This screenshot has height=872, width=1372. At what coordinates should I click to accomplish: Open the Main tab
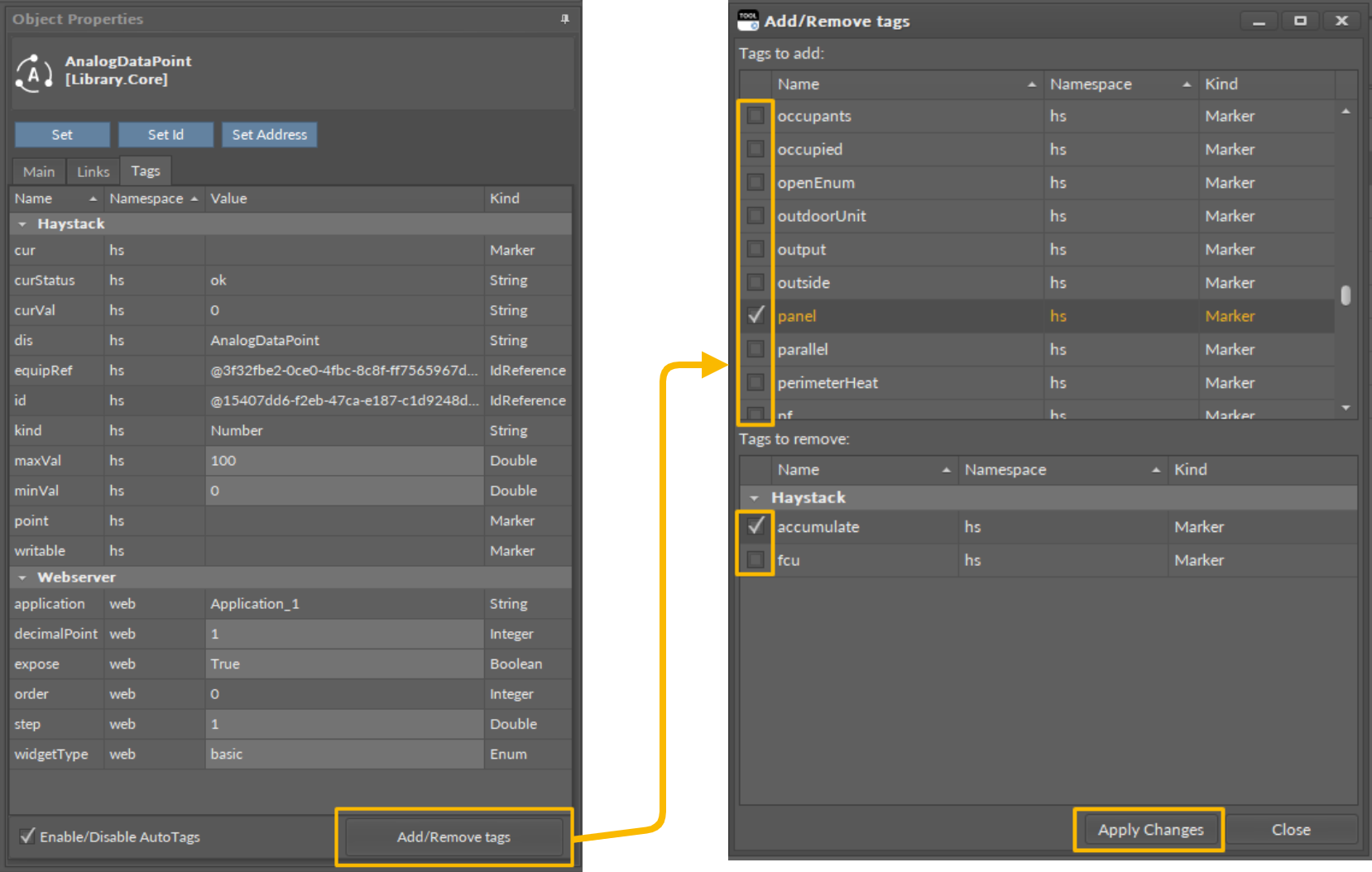[x=39, y=171]
